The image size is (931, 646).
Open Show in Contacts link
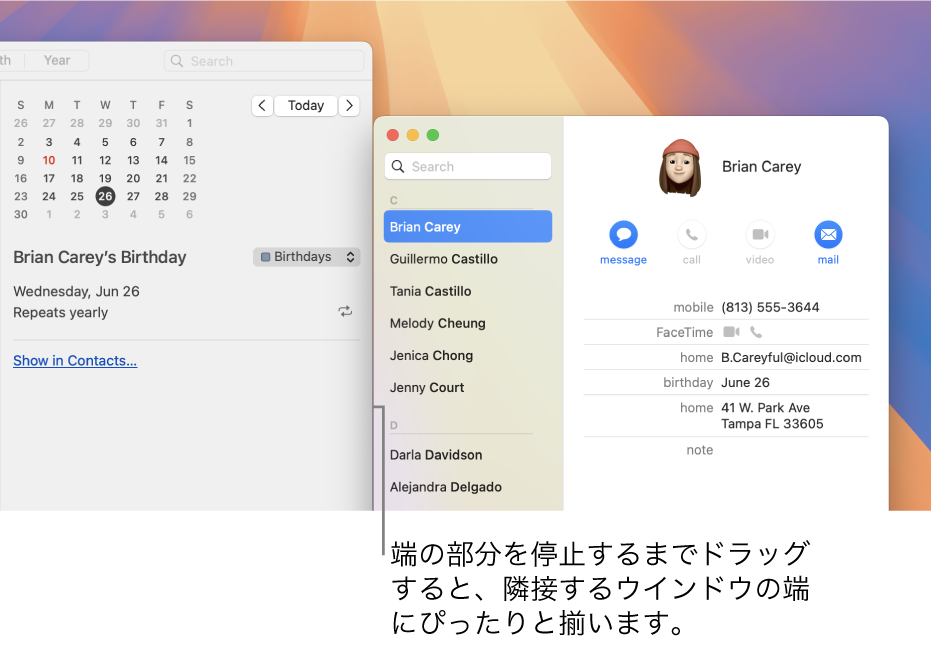(75, 360)
